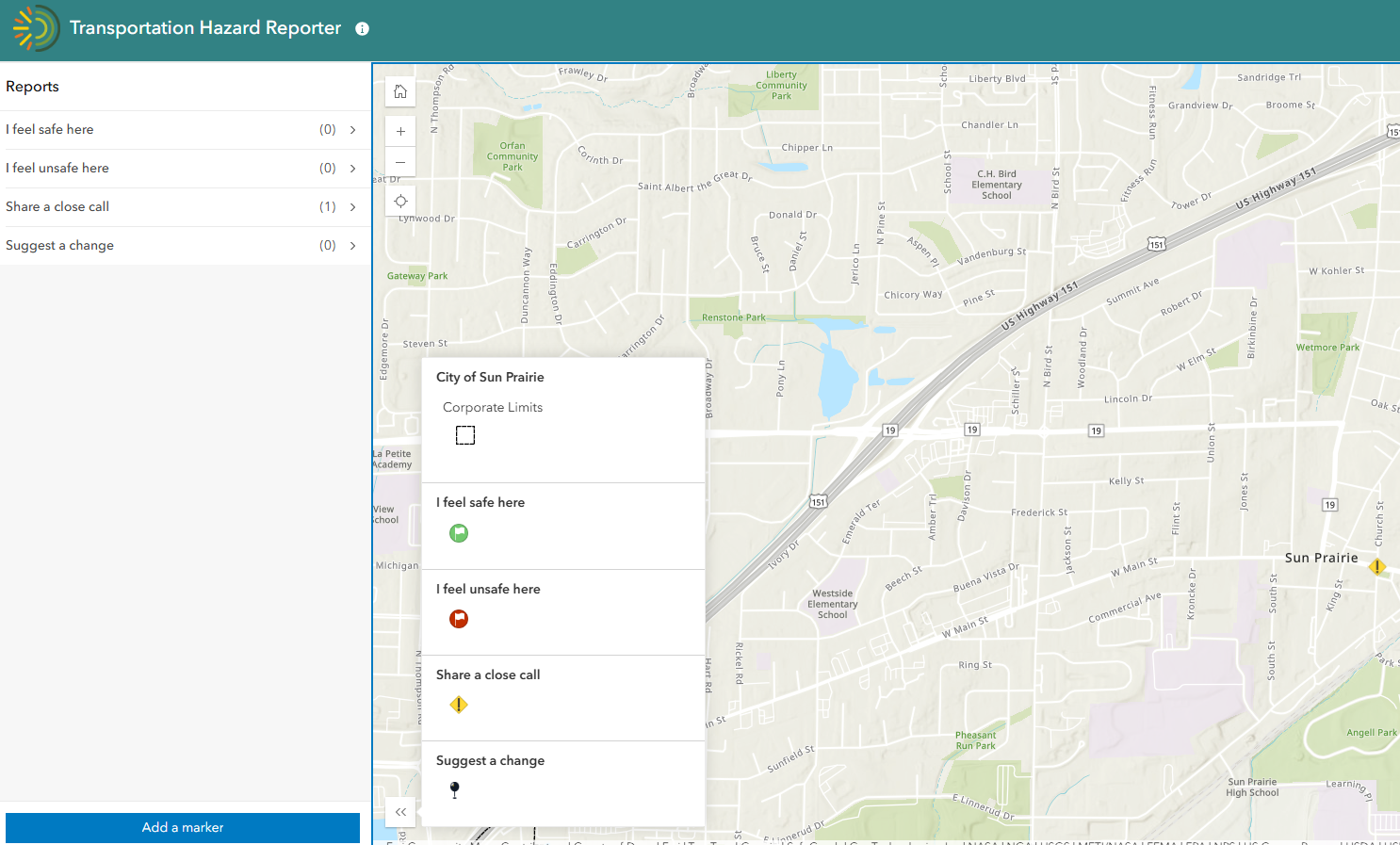The width and height of the screenshot is (1400, 845).
Task: Click the 'I feel unsafe here' legend heading
Action: click(x=488, y=590)
